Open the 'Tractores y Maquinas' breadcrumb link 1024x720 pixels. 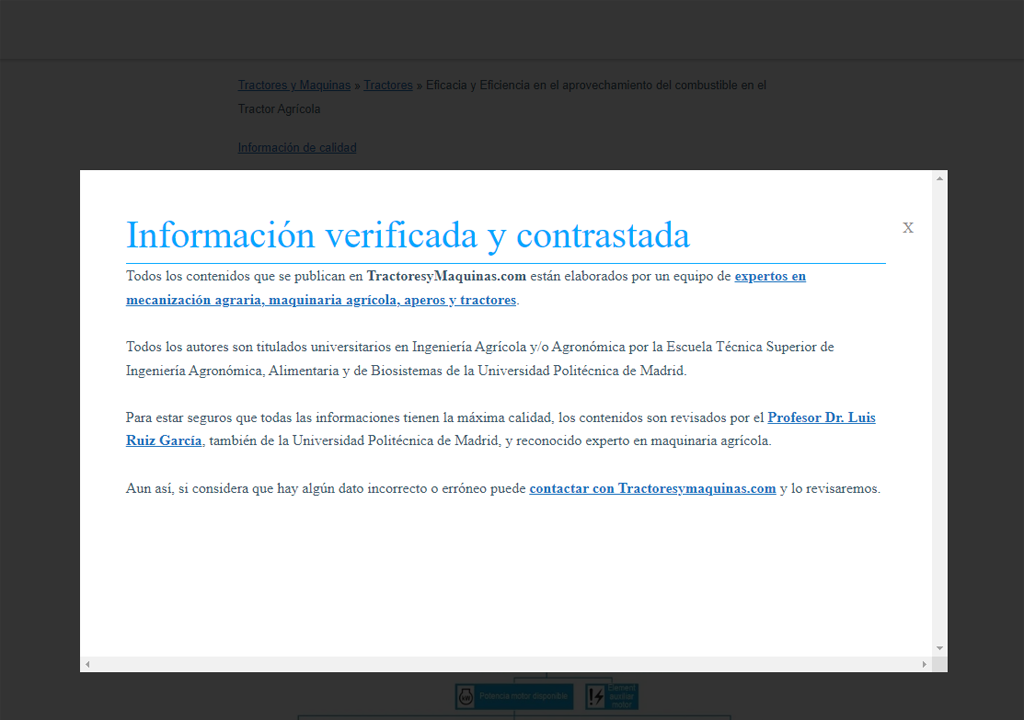(x=294, y=85)
